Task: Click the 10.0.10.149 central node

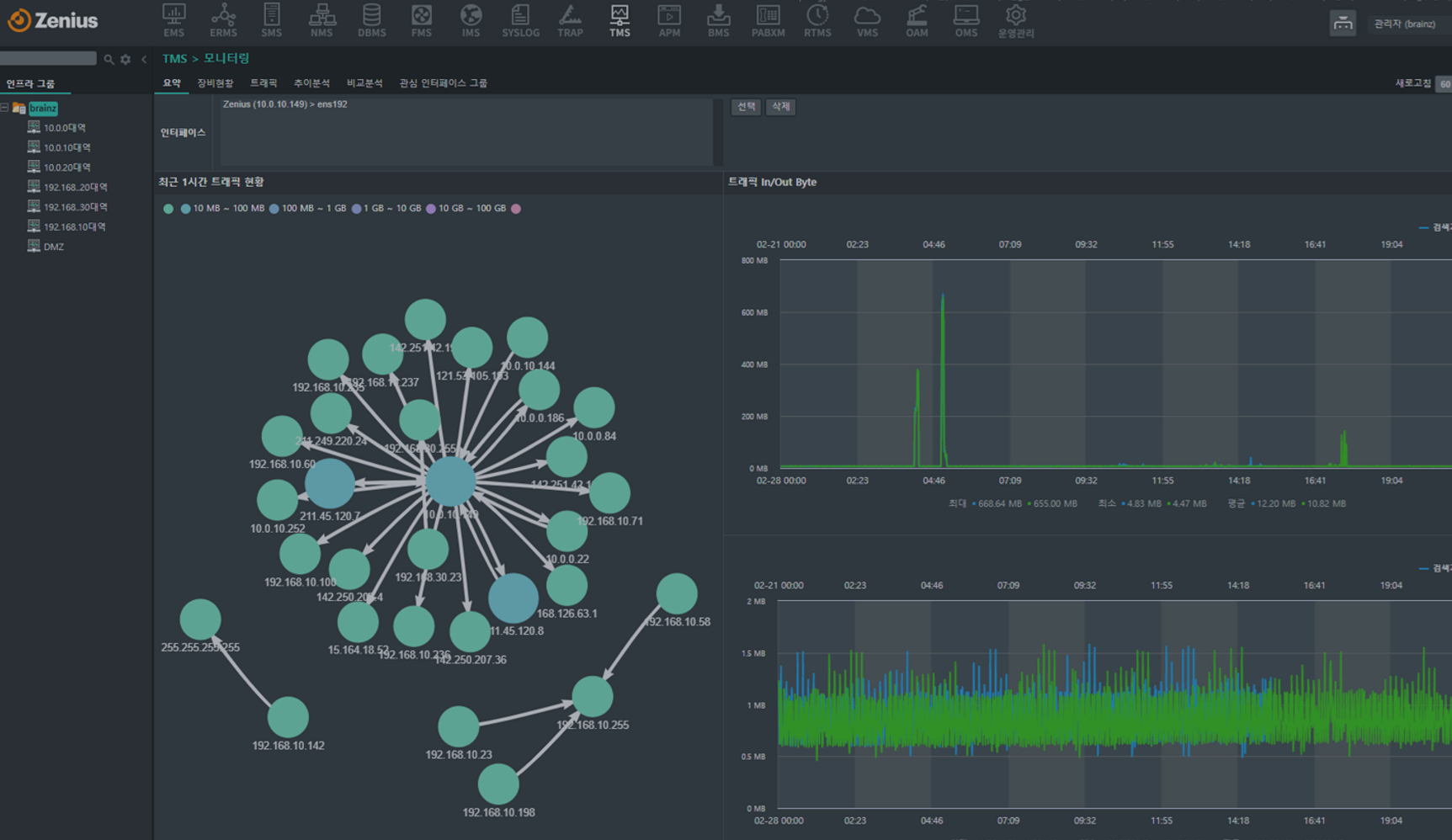Action: coord(451,481)
